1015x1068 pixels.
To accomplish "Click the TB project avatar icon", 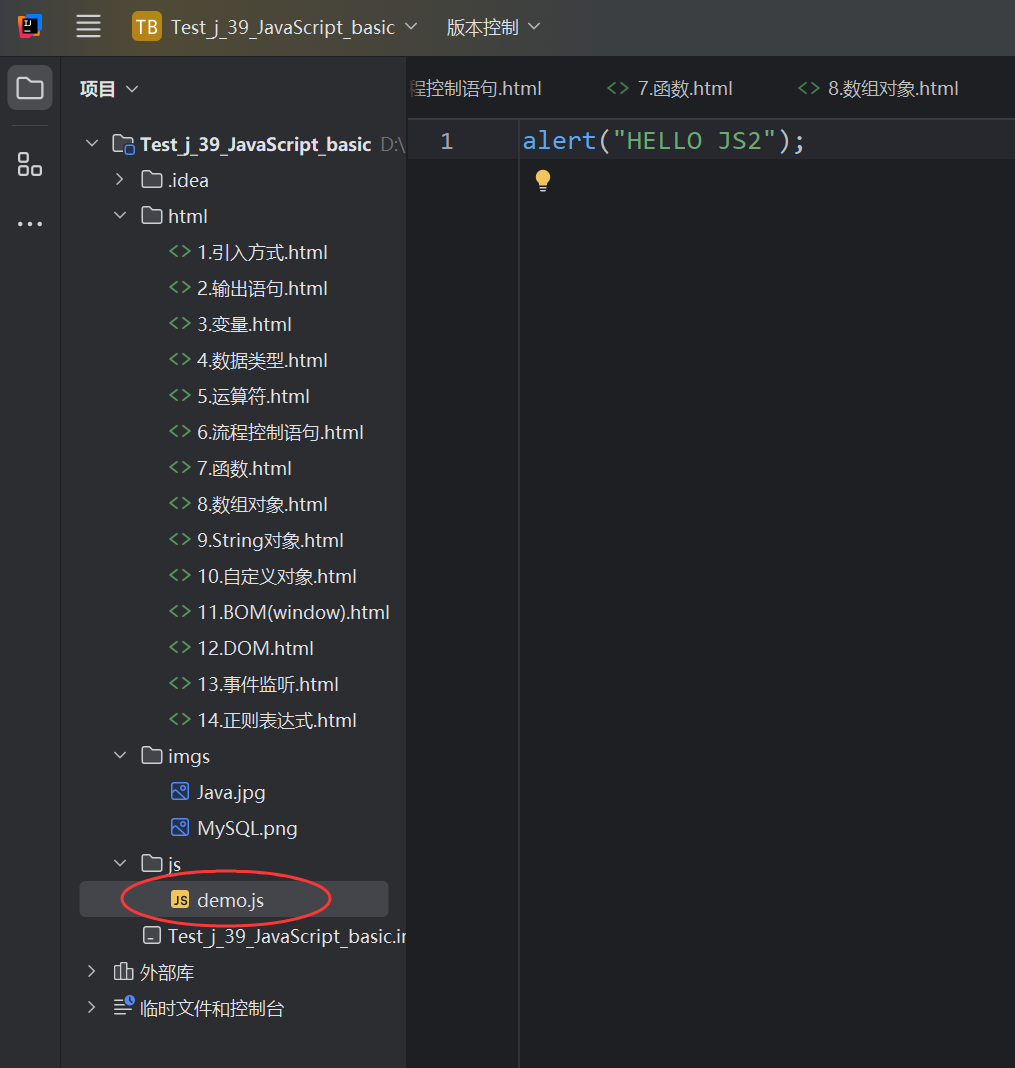I will tap(146, 27).
